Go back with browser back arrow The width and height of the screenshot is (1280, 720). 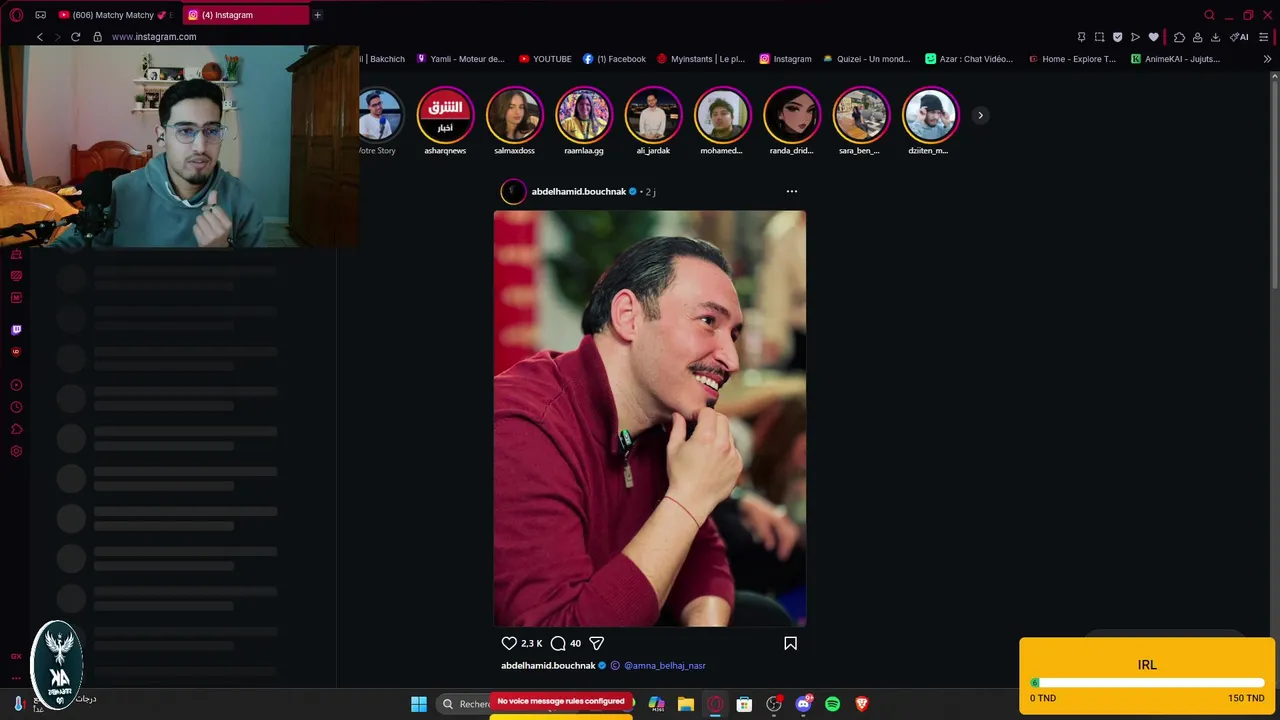pyautogui.click(x=40, y=37)
